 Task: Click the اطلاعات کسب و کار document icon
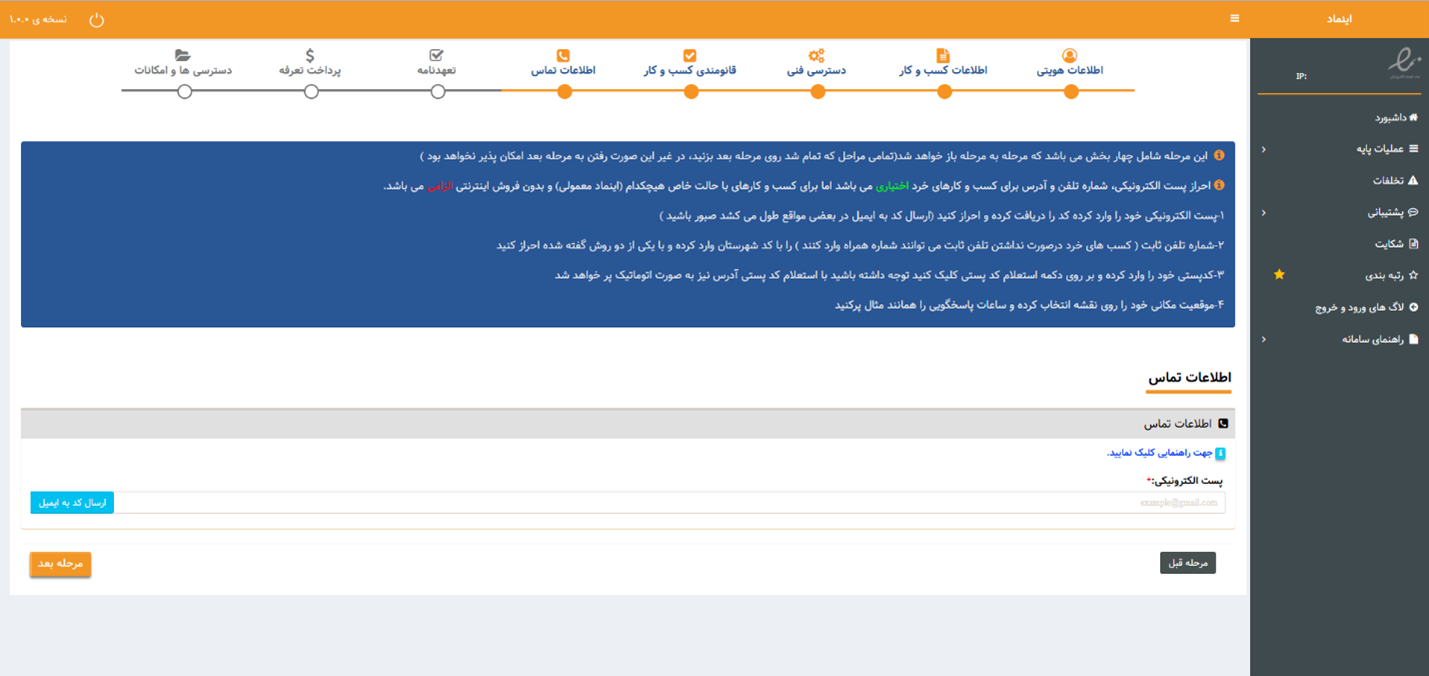coord(943,55)
